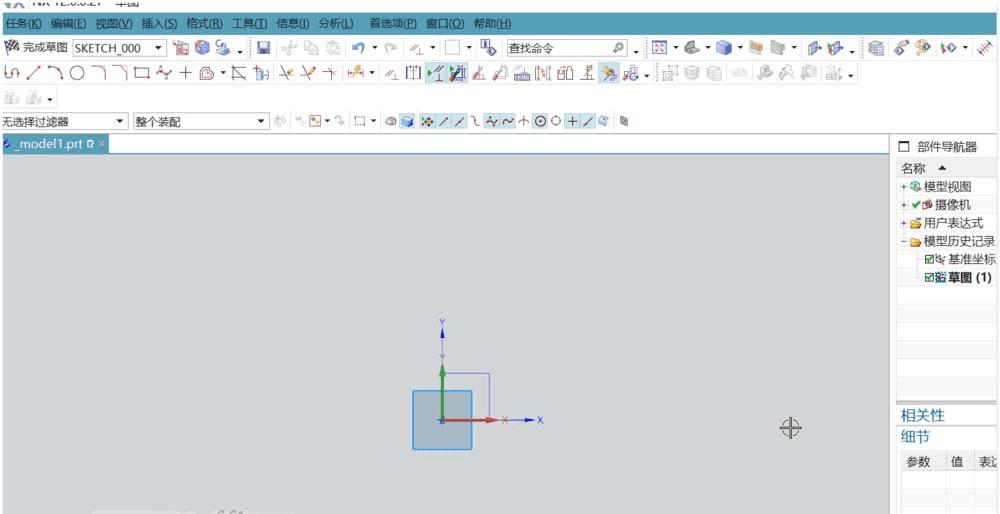Image resolution: width=1000 pixels, height=514 pixels.
Task: Open the Undo history dropdown arrow
Action: 374,48
